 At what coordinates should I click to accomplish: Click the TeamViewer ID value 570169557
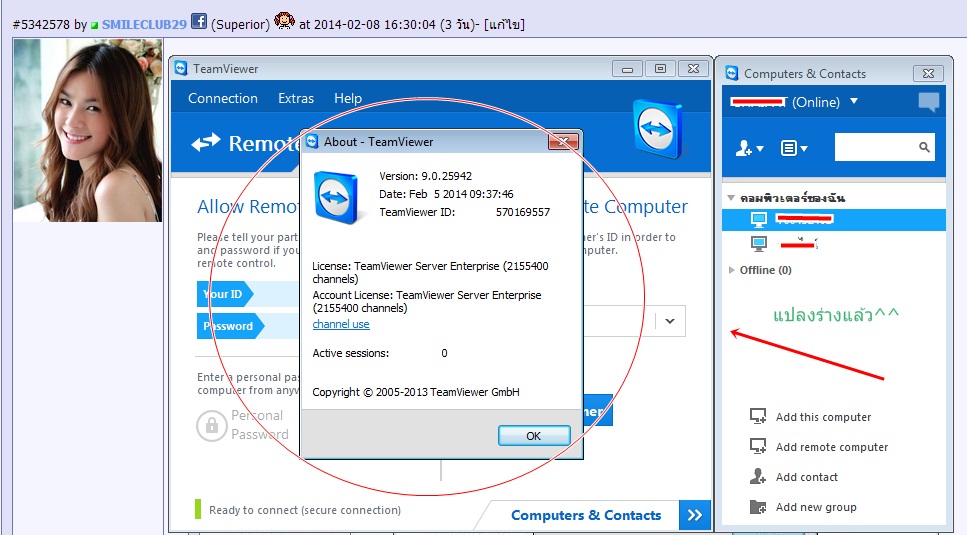523,212
